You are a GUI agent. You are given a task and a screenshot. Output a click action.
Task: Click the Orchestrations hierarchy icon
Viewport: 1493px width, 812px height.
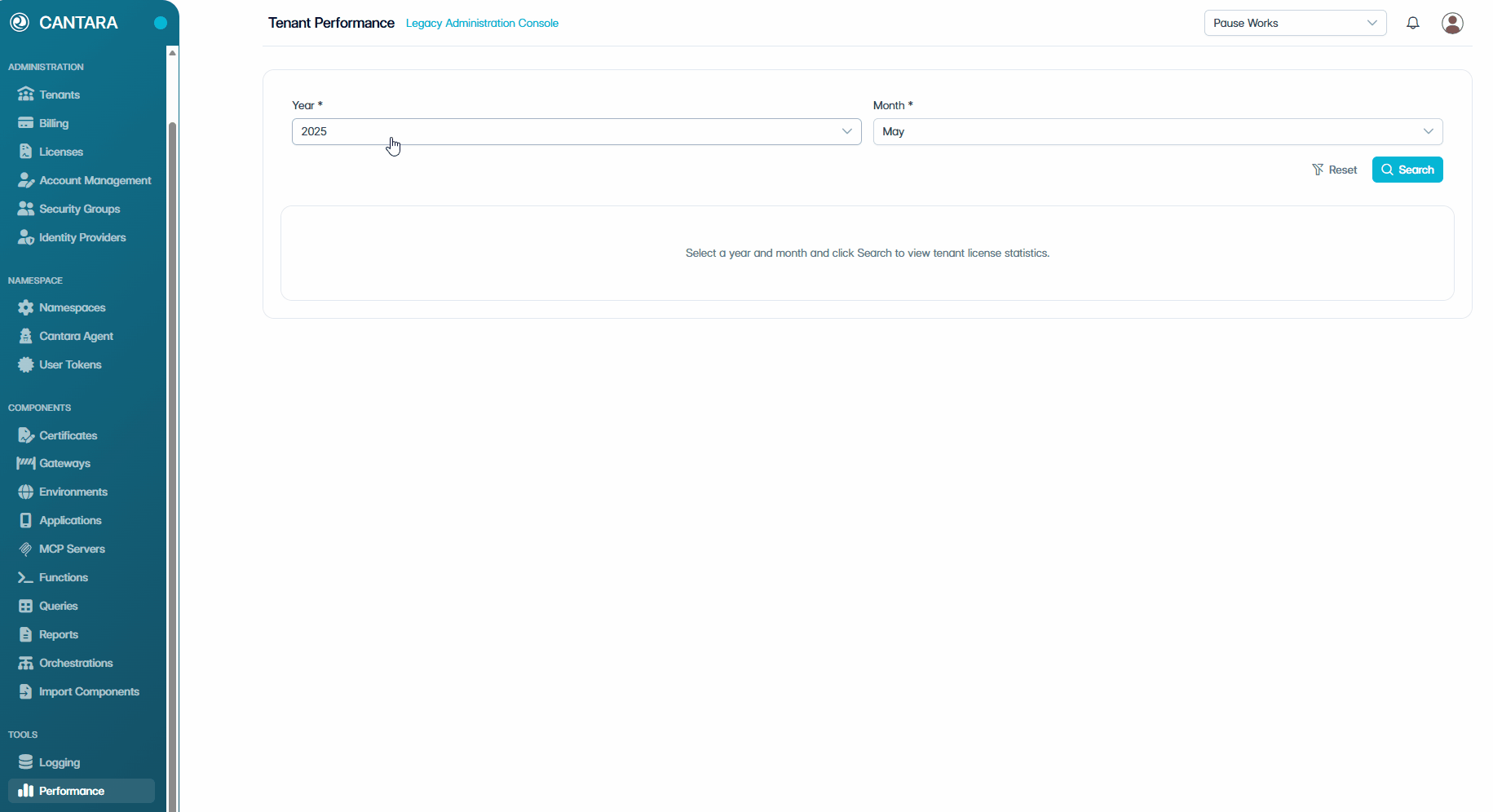[26, 663]
